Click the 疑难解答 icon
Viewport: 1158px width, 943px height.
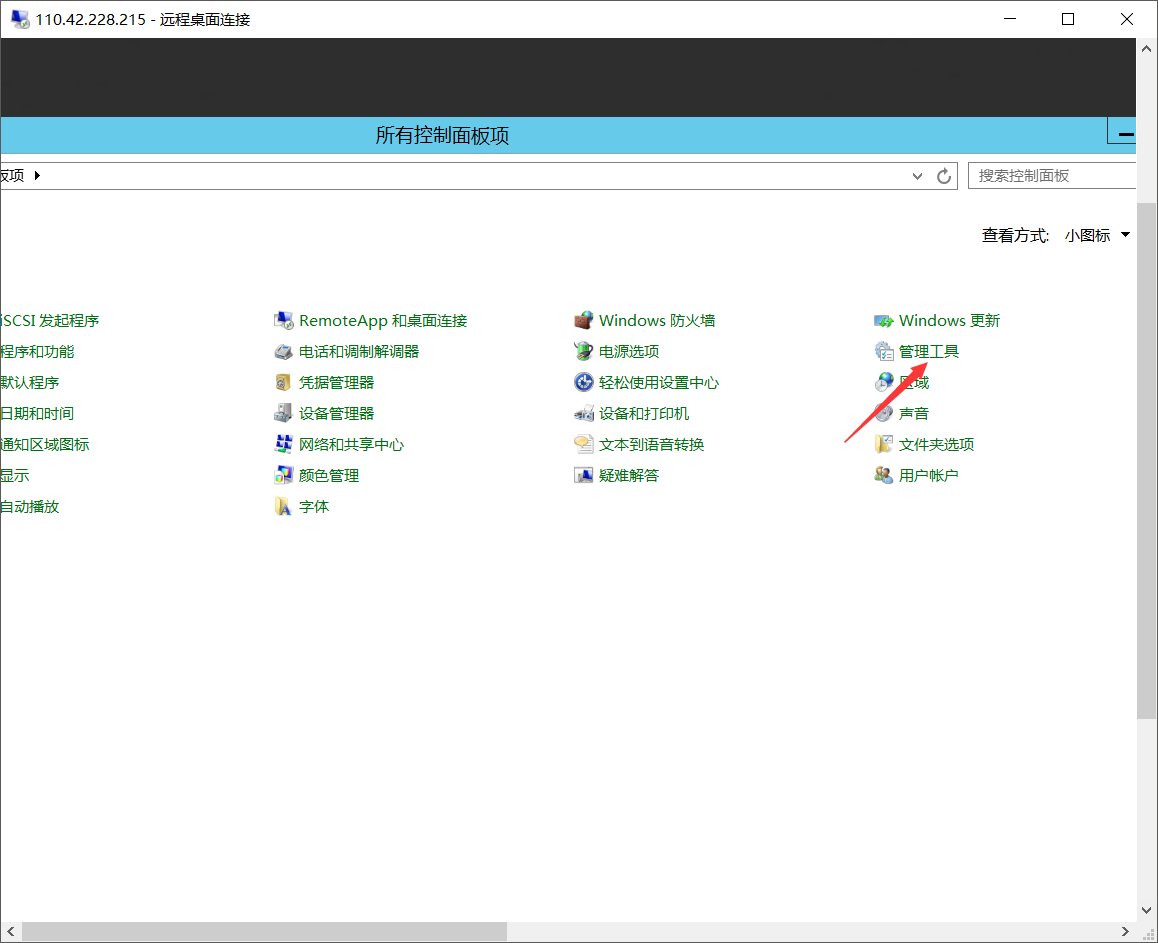(x=584, y=476)
